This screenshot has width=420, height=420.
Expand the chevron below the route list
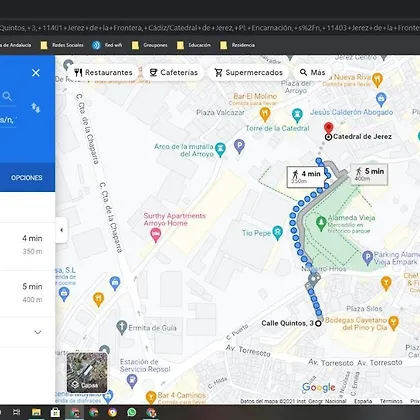(38, 332)
